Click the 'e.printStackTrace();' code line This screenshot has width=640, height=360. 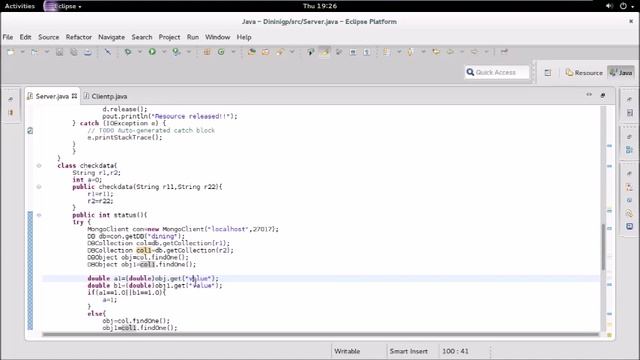124,138
